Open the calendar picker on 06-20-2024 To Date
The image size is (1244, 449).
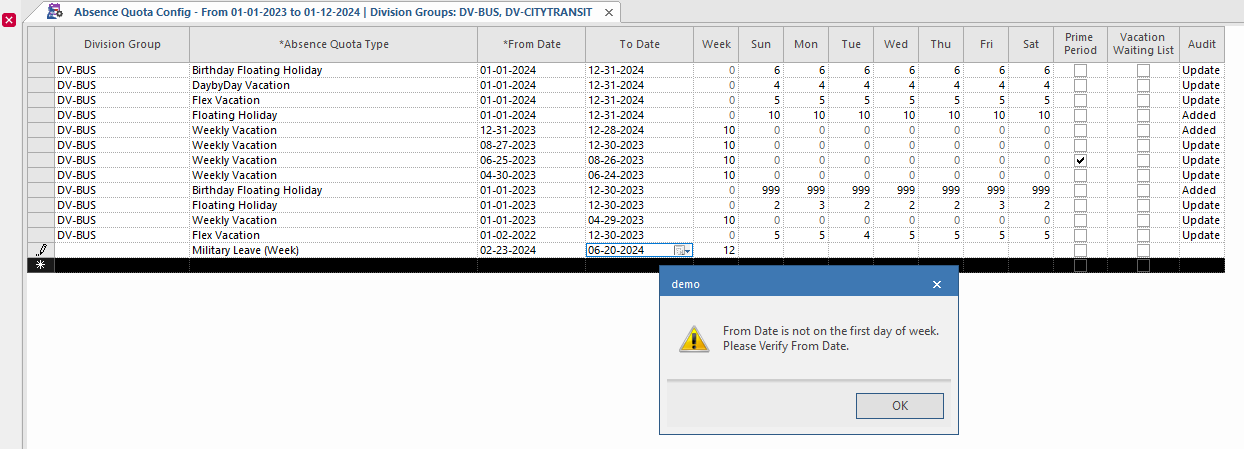[681, 250]
